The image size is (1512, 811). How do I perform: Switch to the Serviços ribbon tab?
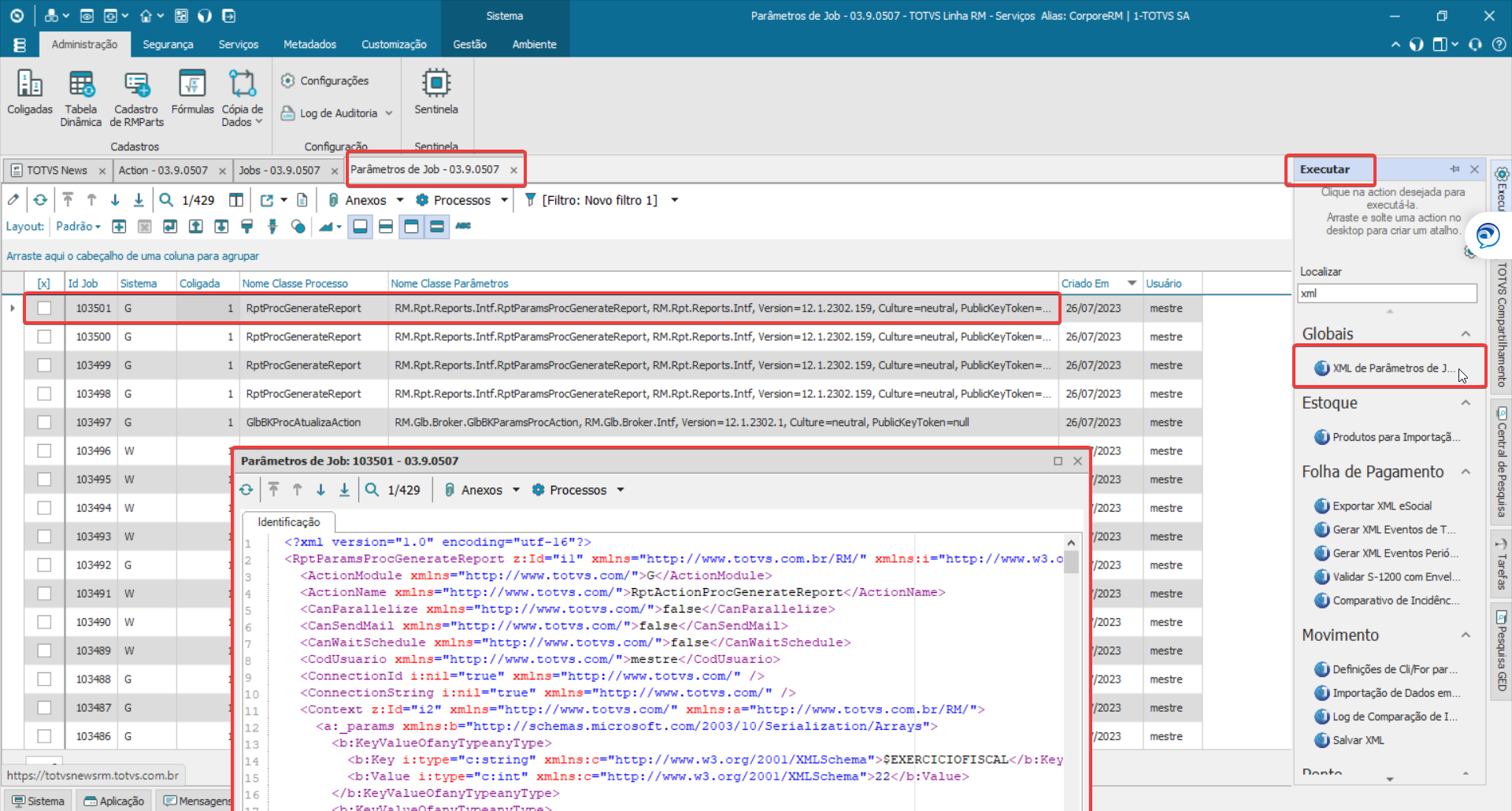(239, 44)
